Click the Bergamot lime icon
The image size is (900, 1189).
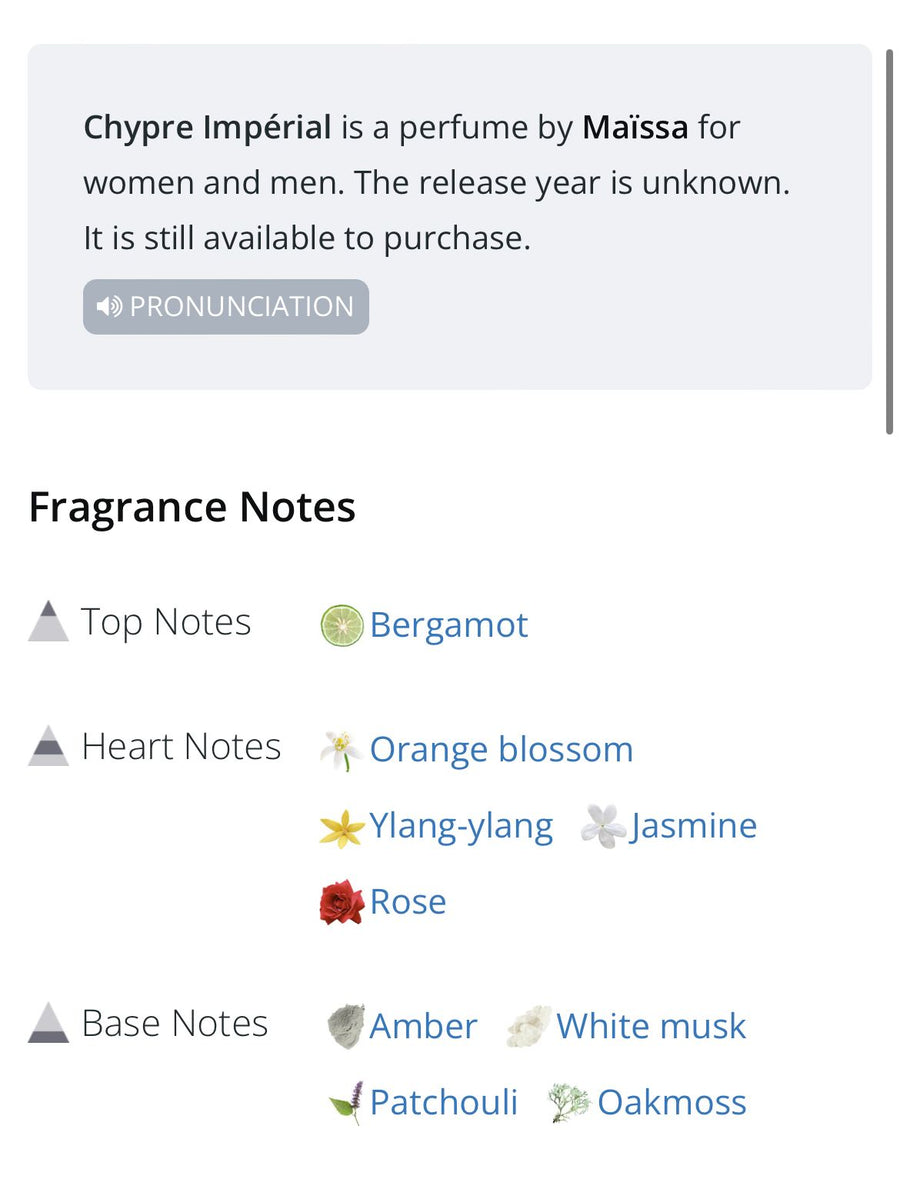point(341,626)
